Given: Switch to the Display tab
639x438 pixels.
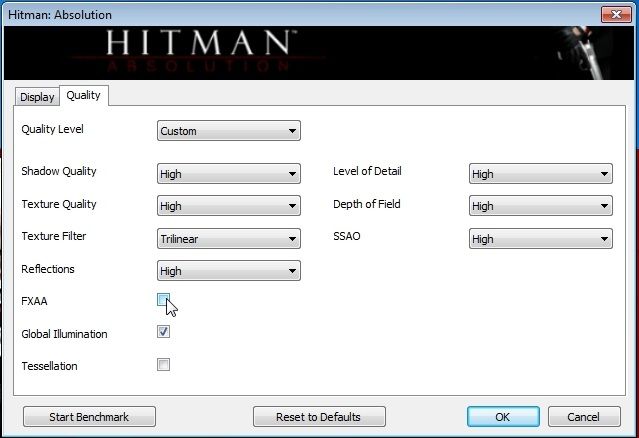Looking at the screenshot, I should tap(37, 97).
